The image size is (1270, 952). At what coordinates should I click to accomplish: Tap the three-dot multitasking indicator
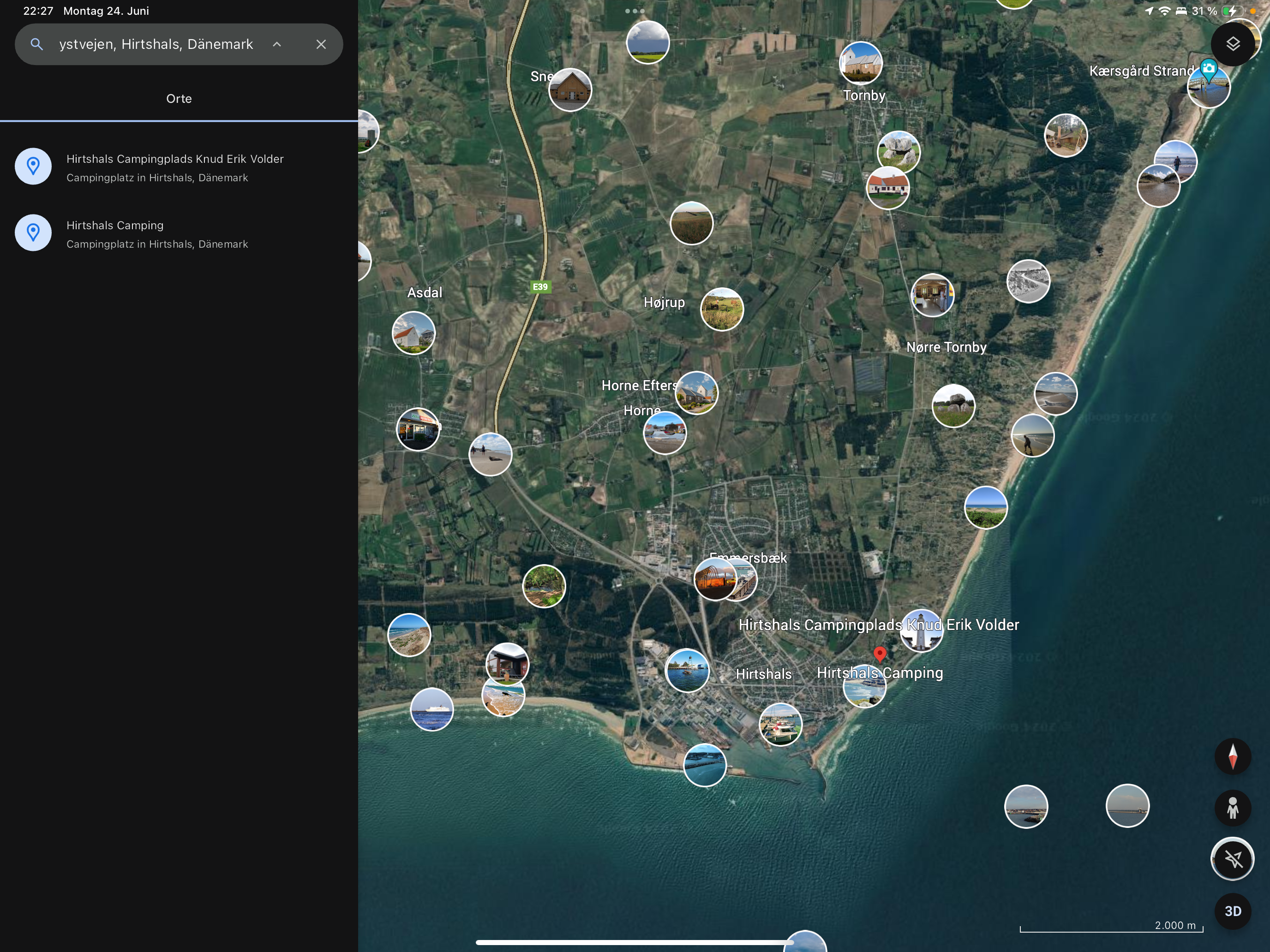(x=635, y=11)
